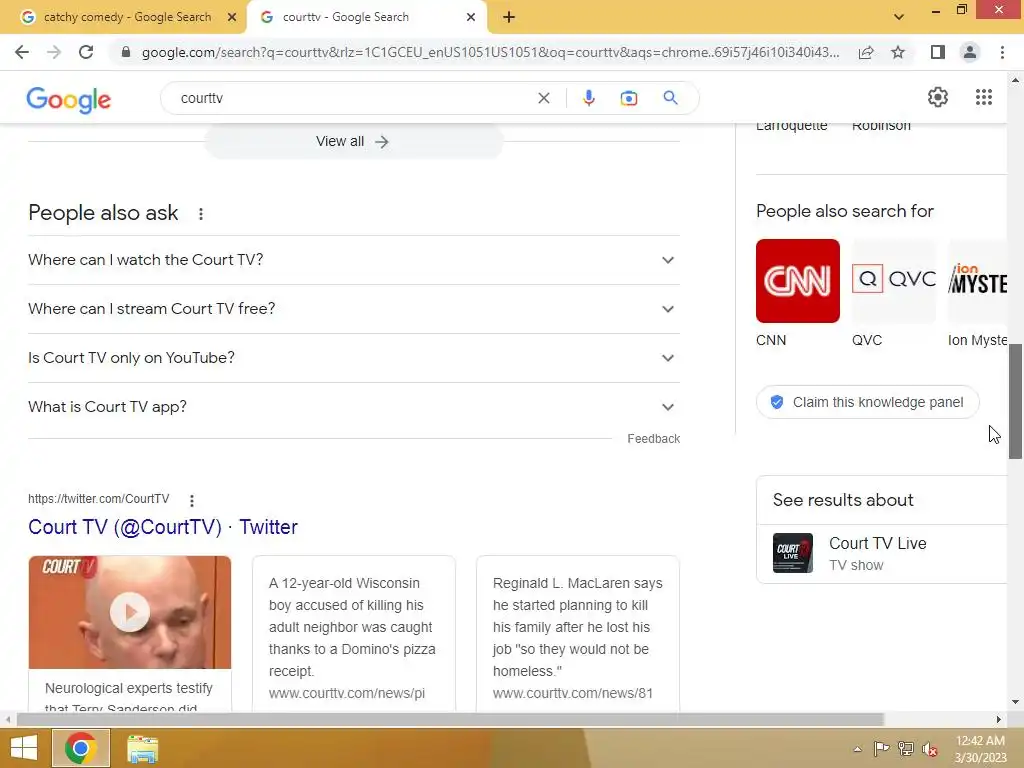Open the Google apps grid
The image size is (1024, 768).
[984, 97]
